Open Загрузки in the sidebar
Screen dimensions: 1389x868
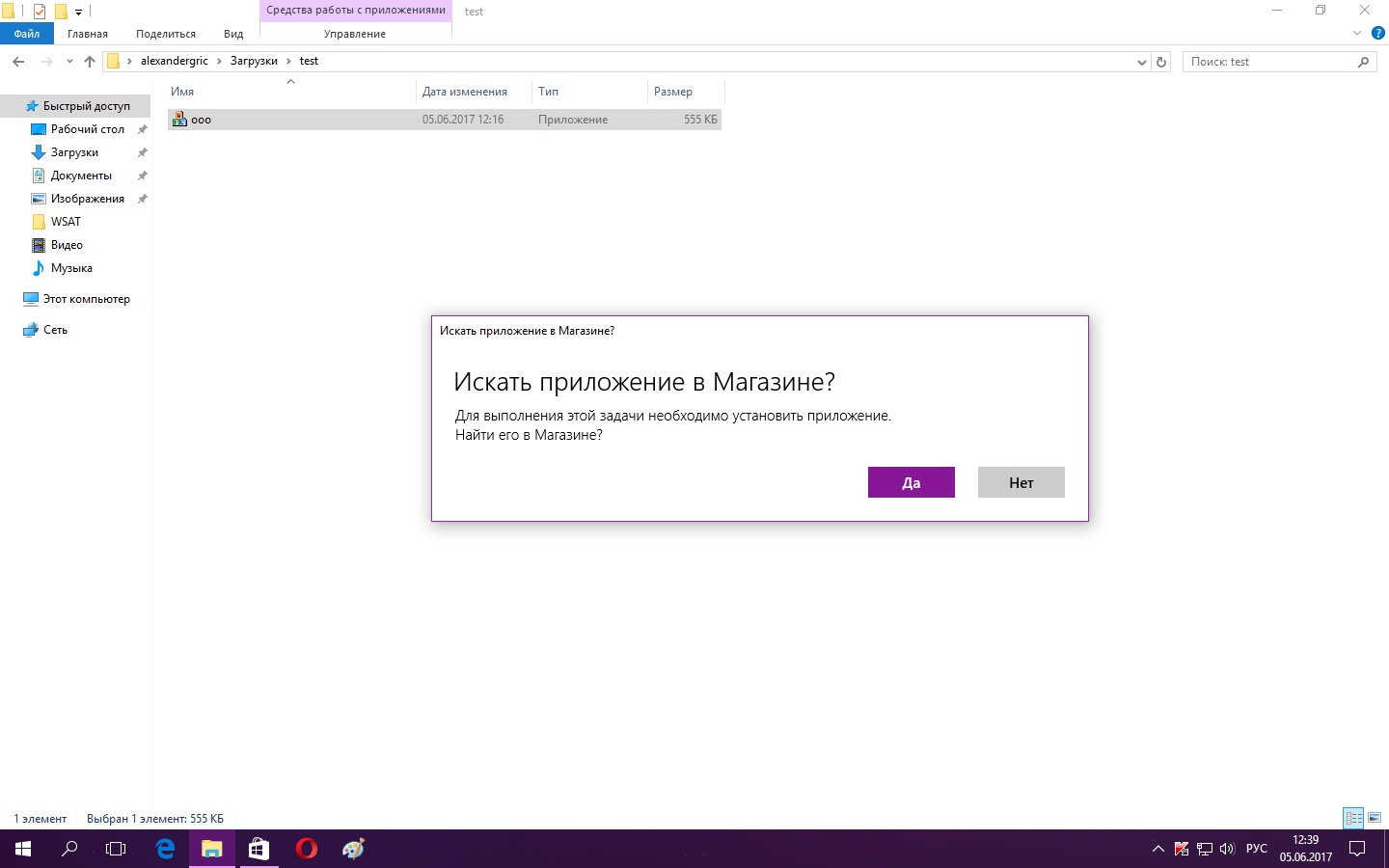pyautogui.click(x=74, y=152)
